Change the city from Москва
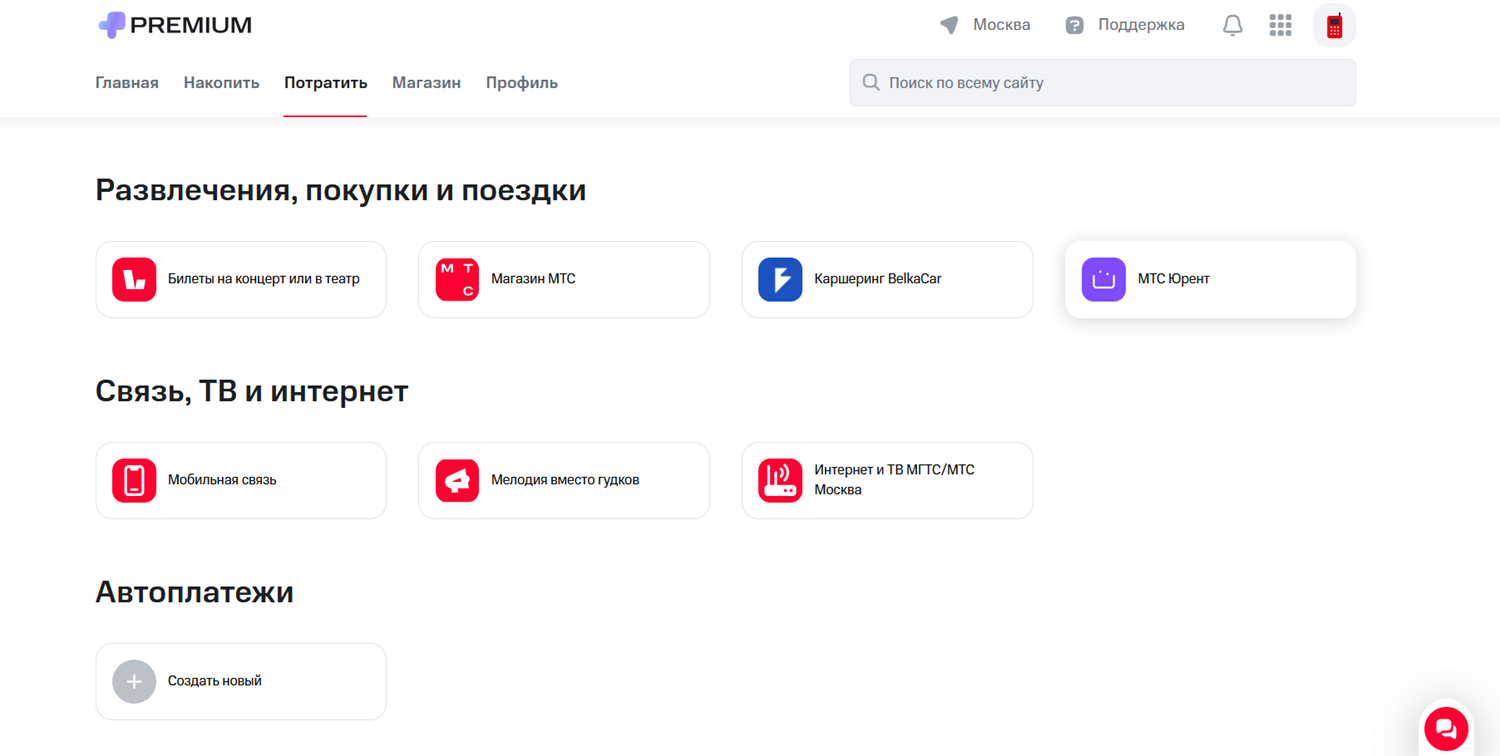The width and height of the screenshot is (1500, 756). (x=986, y=25)
